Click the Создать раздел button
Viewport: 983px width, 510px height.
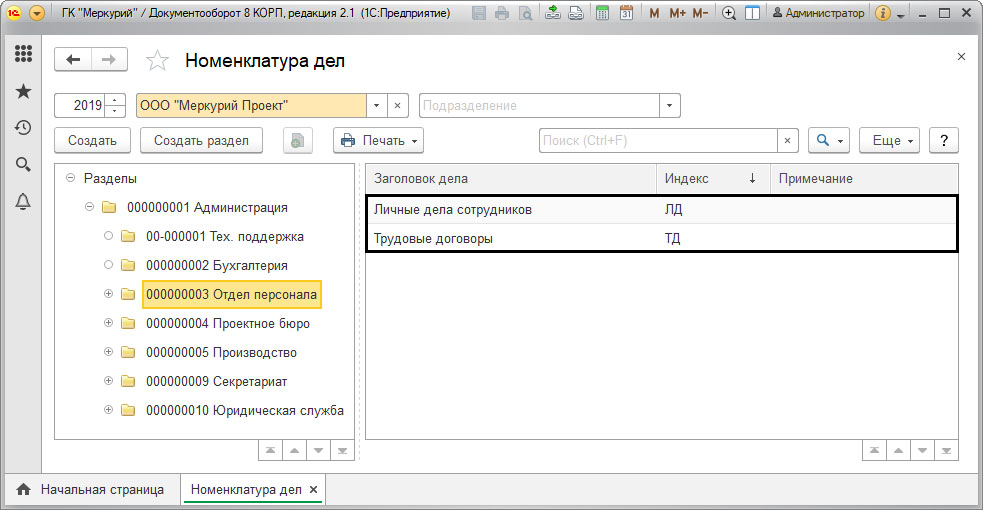click(201, 141)
